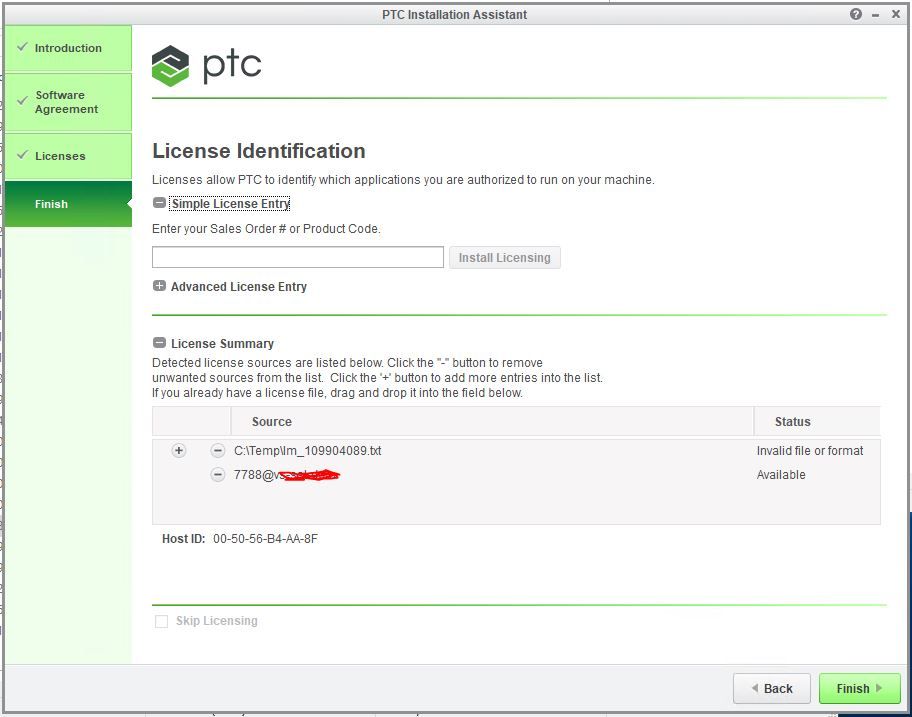
Task: Remove the C:\Temp\lm_109904089.txt license source
Action: [218, 451]
